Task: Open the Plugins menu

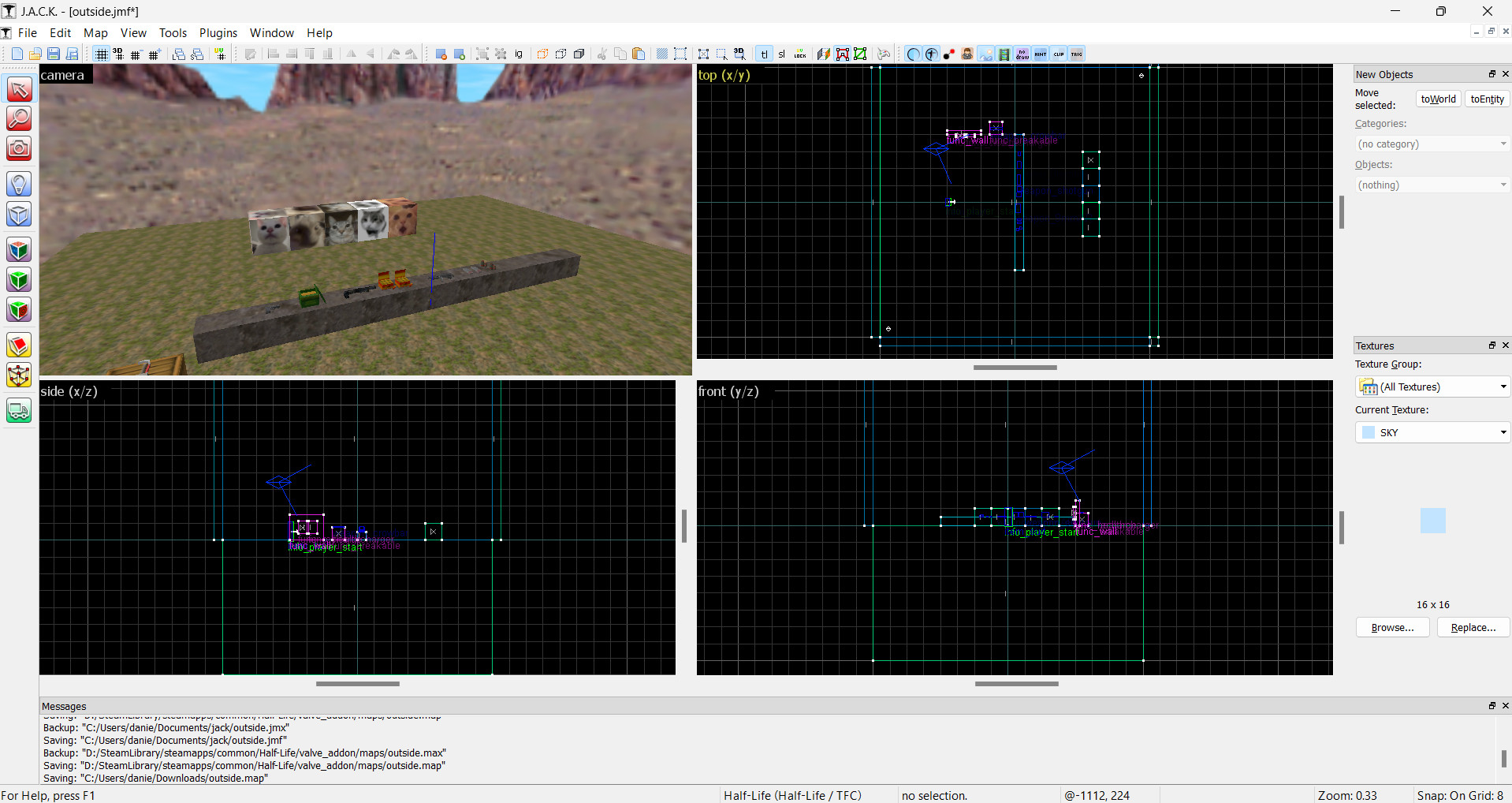Action: pos(218,32)
